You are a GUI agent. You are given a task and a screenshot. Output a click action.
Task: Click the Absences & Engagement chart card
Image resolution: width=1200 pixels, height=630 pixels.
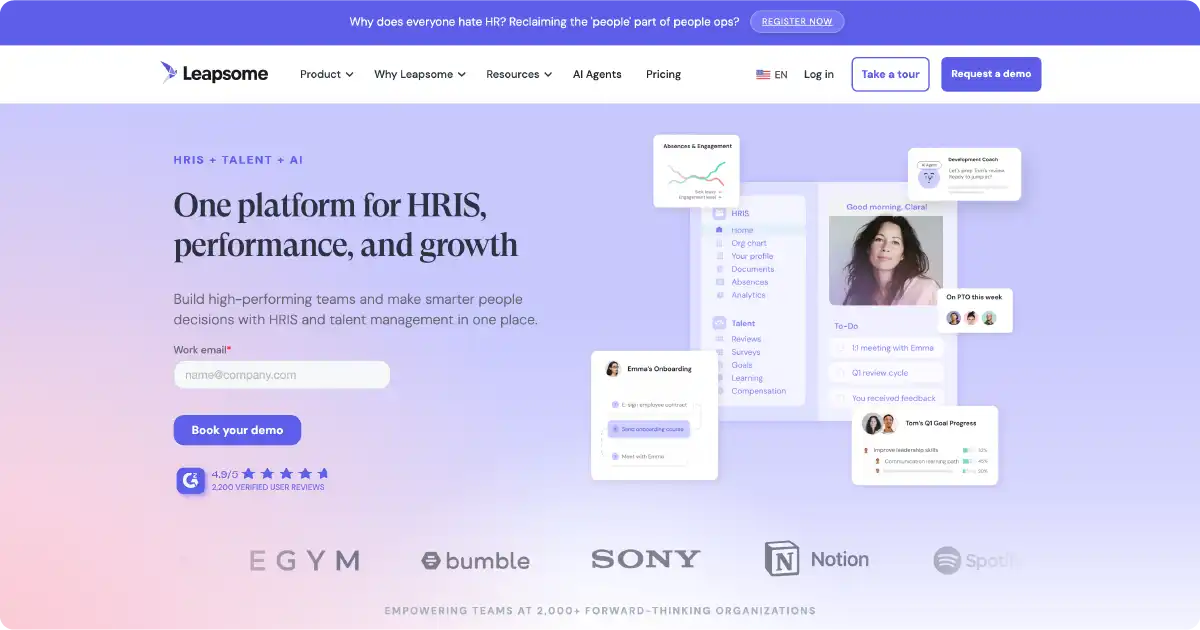(x=697, y=171)
